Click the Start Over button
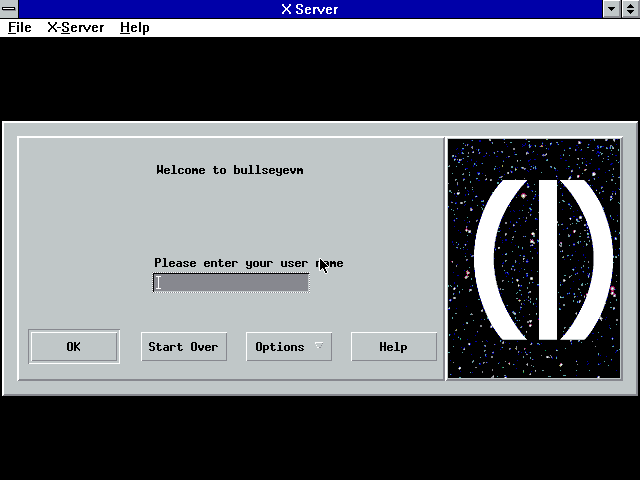The width and height of the screenshot is (640, 480). [184, 347]
